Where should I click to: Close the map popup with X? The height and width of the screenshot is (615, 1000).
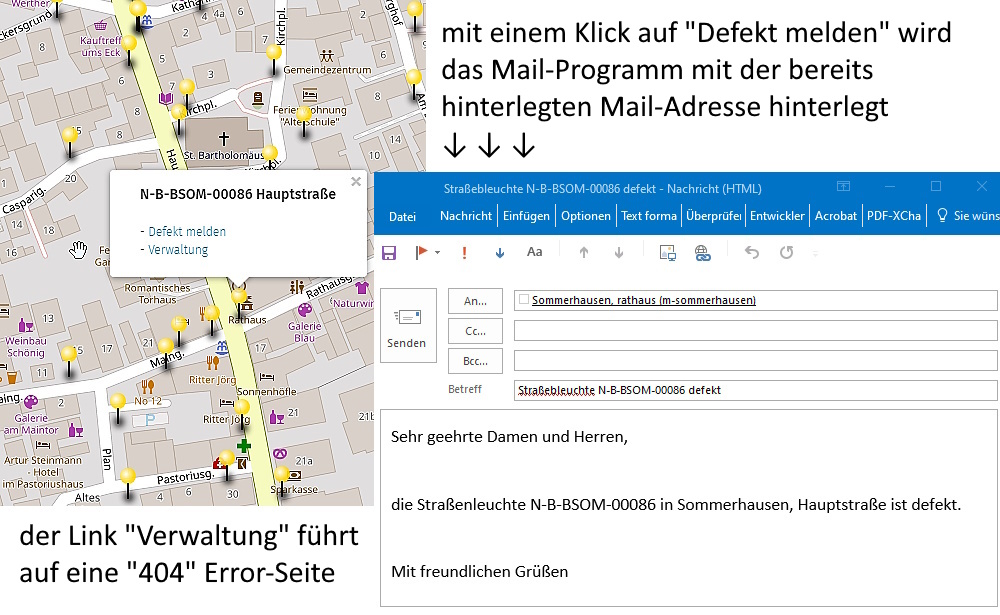tap(355, 182)
